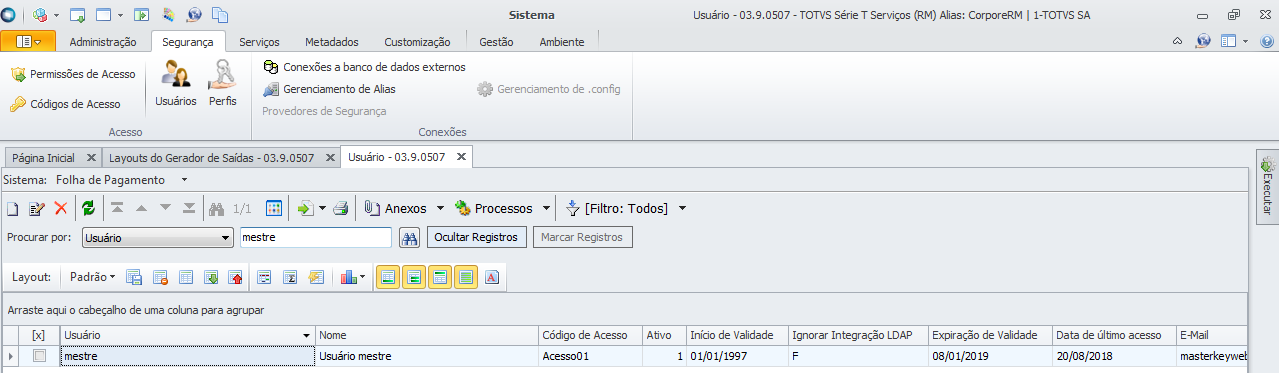Open the Procurar por Usuário combo box
1279x373 pixels.
point(157,238)
